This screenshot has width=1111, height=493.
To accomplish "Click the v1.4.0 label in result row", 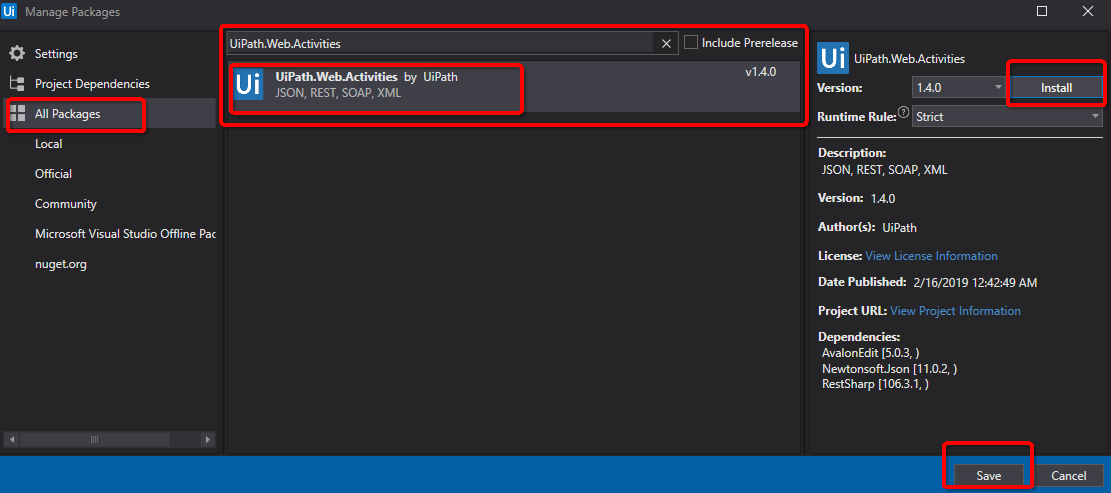I will (761, 72).
